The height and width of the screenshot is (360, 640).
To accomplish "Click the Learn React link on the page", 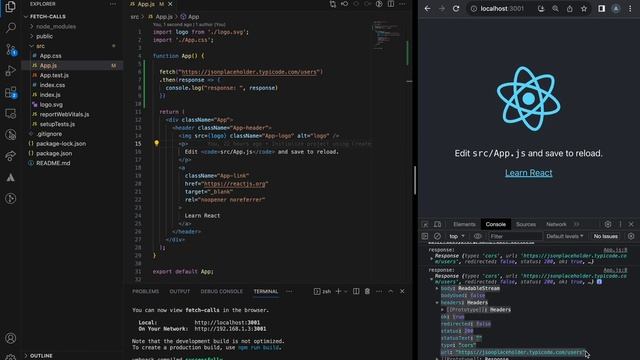I will 529,173.
